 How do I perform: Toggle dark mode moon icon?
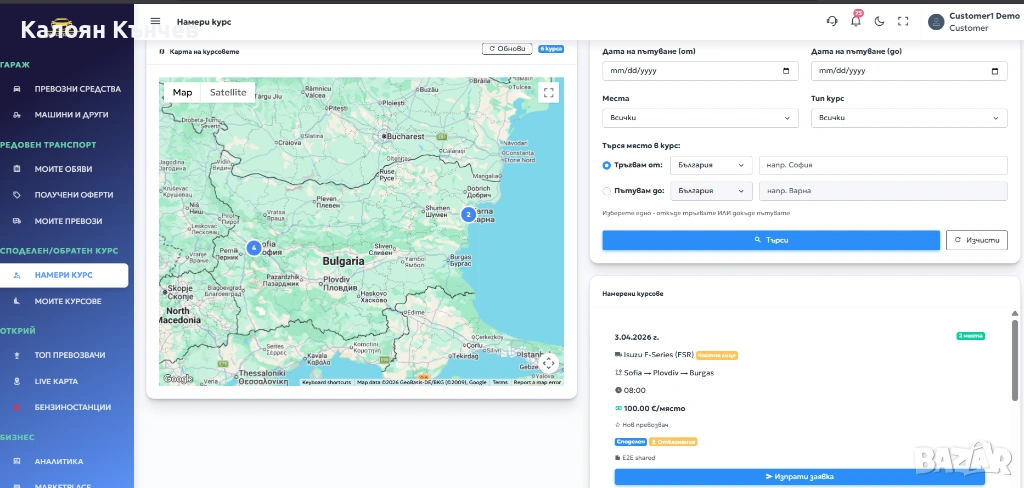pyautogui.click(x=880, y=21)
